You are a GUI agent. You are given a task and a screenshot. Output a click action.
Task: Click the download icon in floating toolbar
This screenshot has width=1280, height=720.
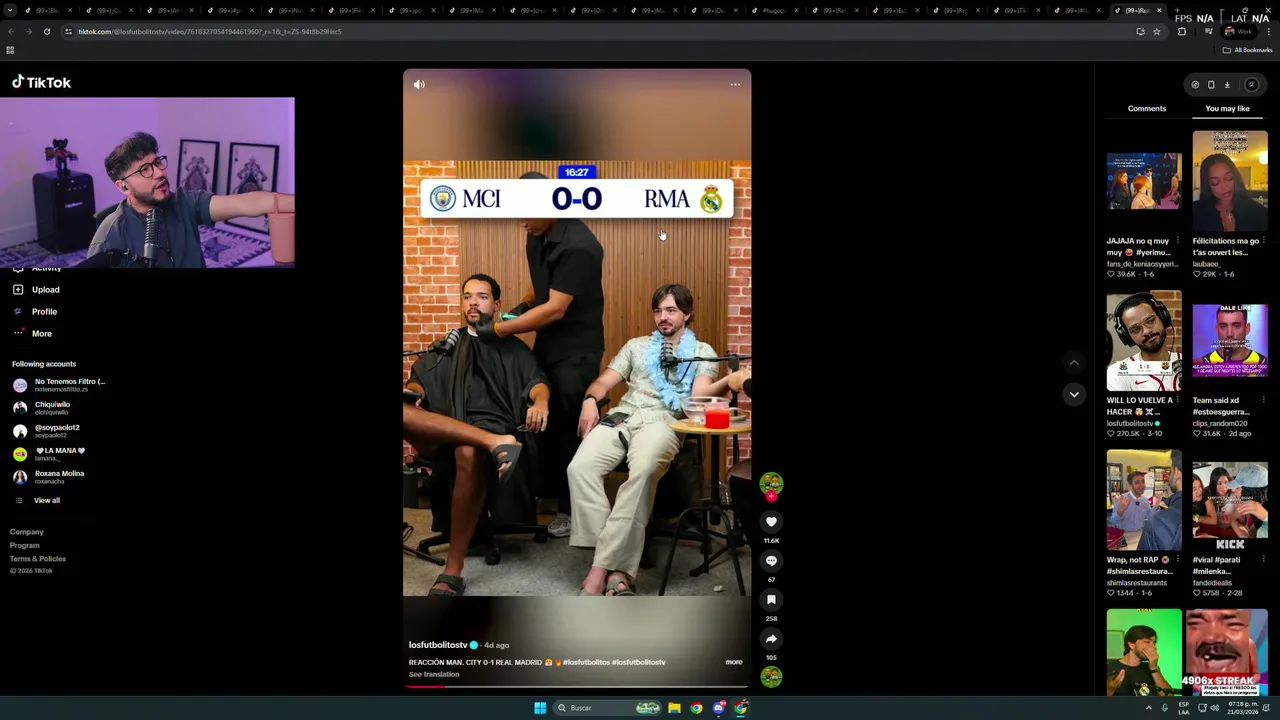coord(1227,85)
